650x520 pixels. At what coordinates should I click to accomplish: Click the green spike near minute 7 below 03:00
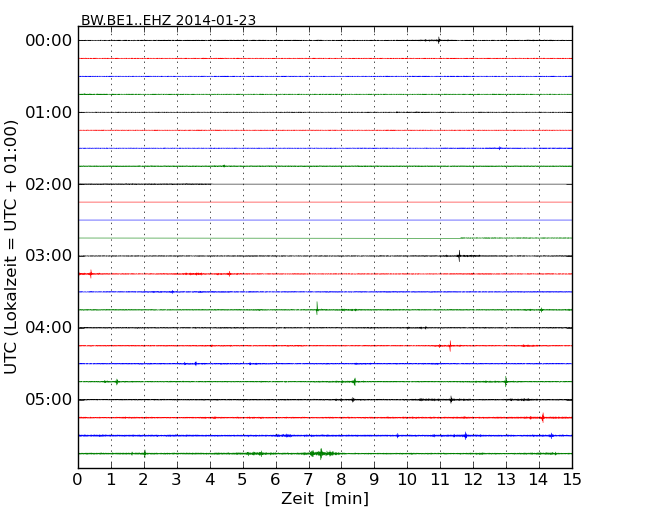coord(317,308)
